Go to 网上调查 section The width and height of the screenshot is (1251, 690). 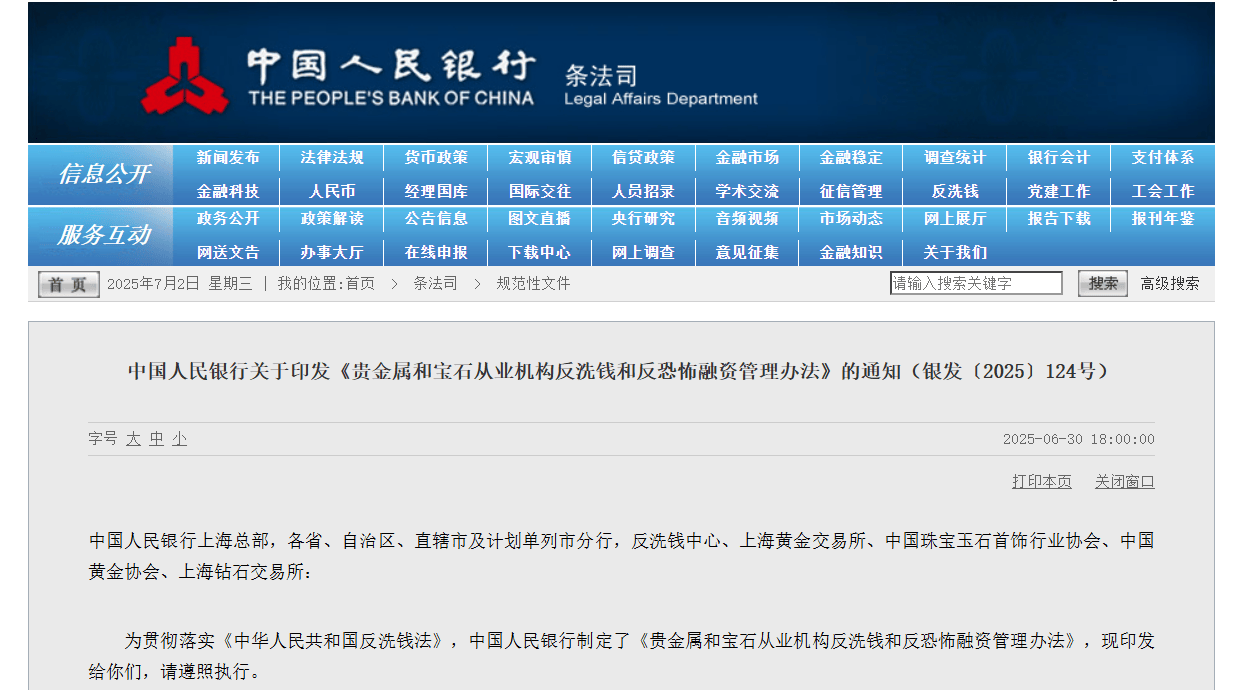(643, 252)
